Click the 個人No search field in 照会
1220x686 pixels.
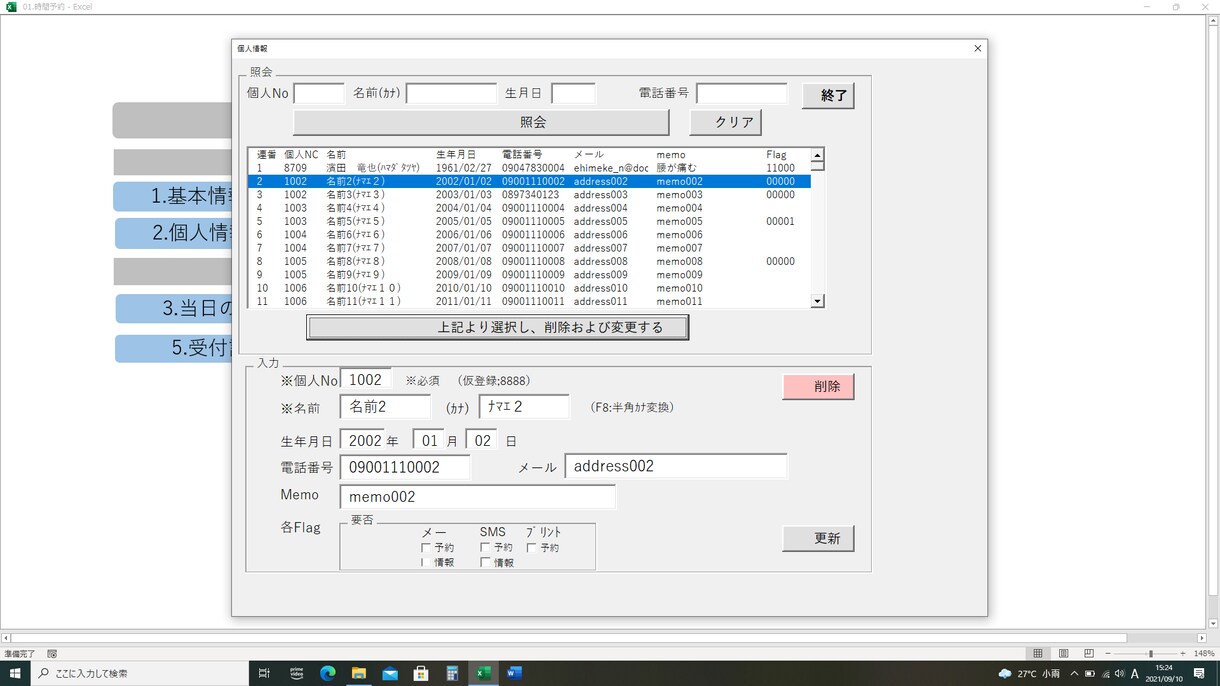(x=318, y=93)
